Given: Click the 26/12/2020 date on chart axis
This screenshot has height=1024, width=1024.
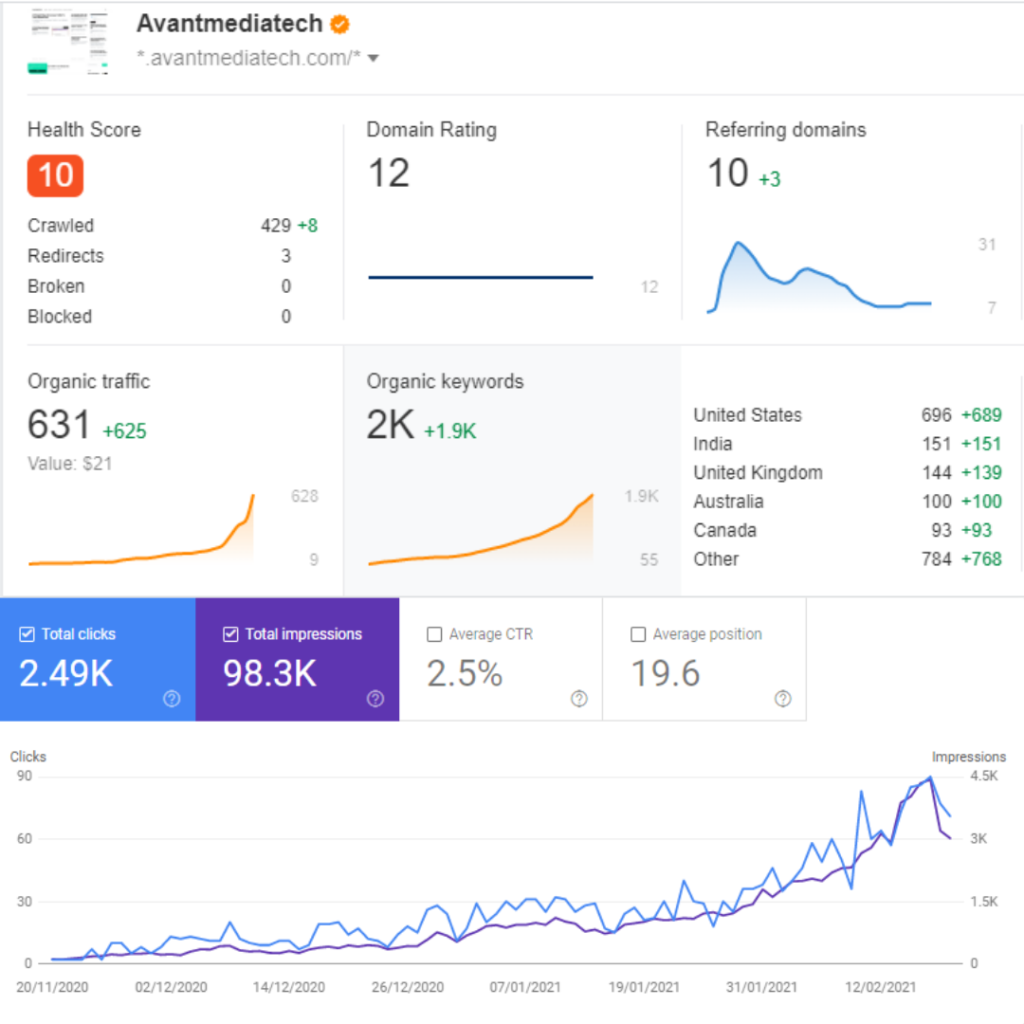Looking at the screenshot, I should (x=408, y=987).
